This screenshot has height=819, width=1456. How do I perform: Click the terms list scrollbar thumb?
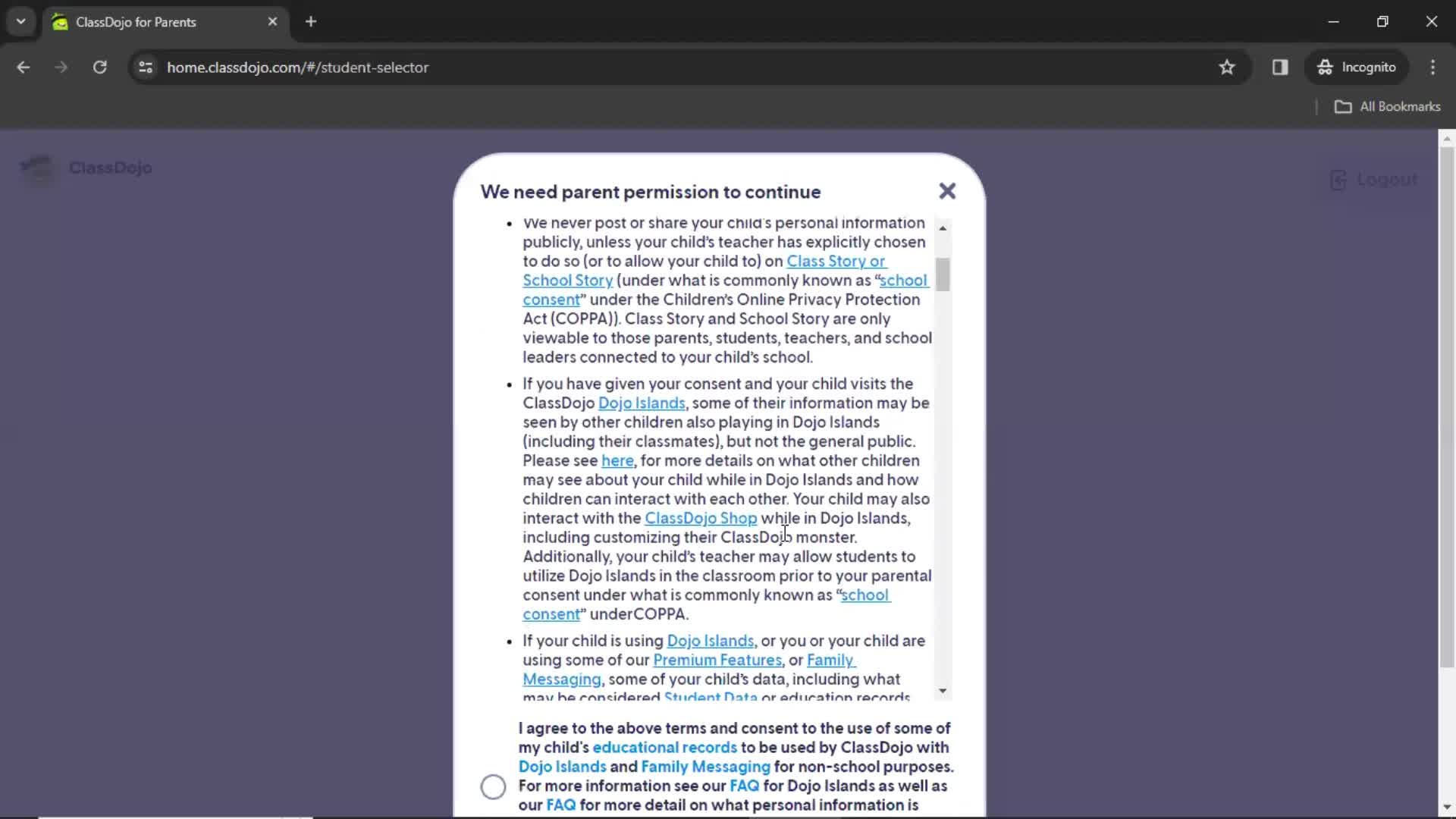click(x=943, y=275)
